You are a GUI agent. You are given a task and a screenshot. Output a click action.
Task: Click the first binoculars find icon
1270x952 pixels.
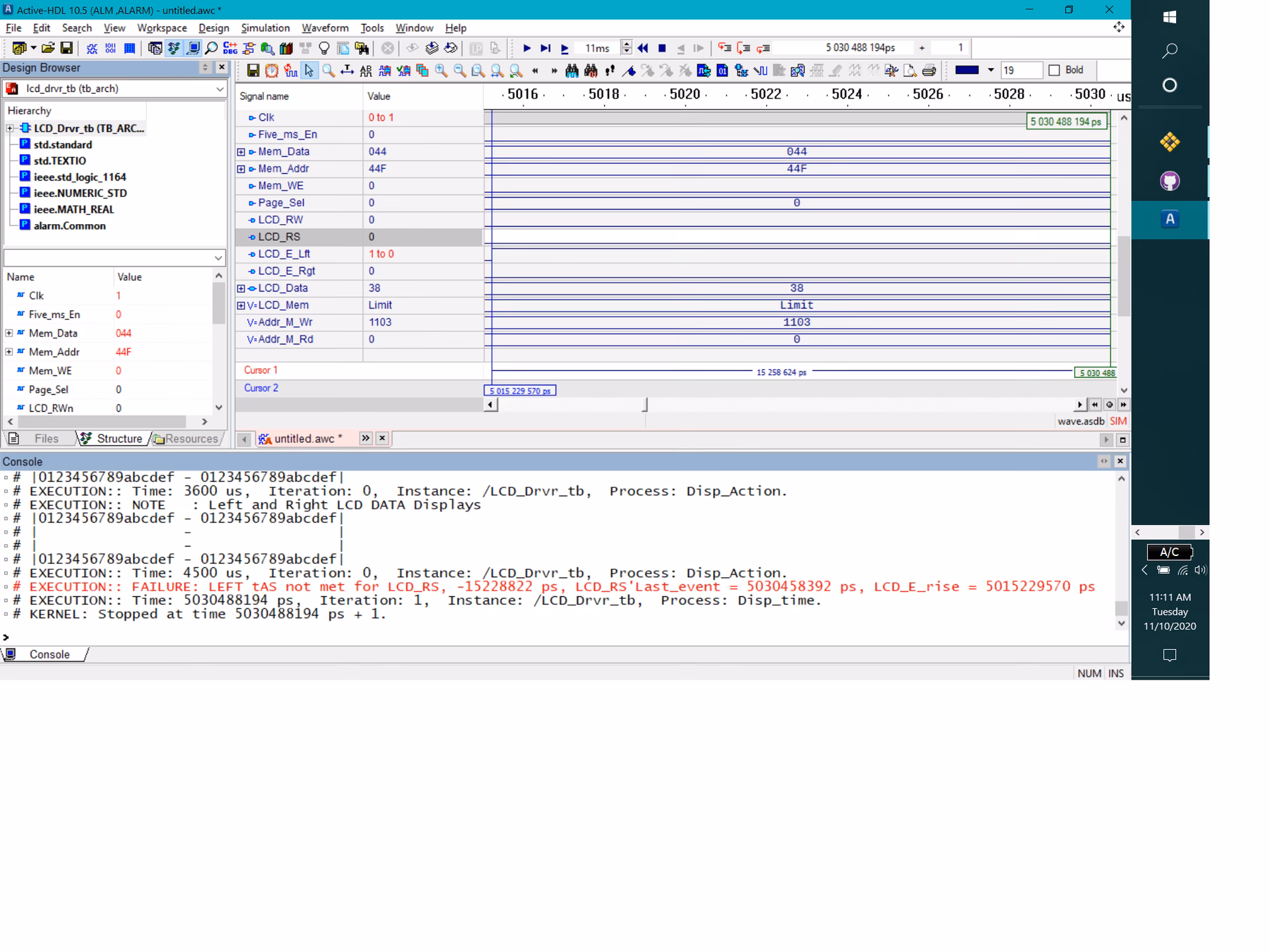572,70
